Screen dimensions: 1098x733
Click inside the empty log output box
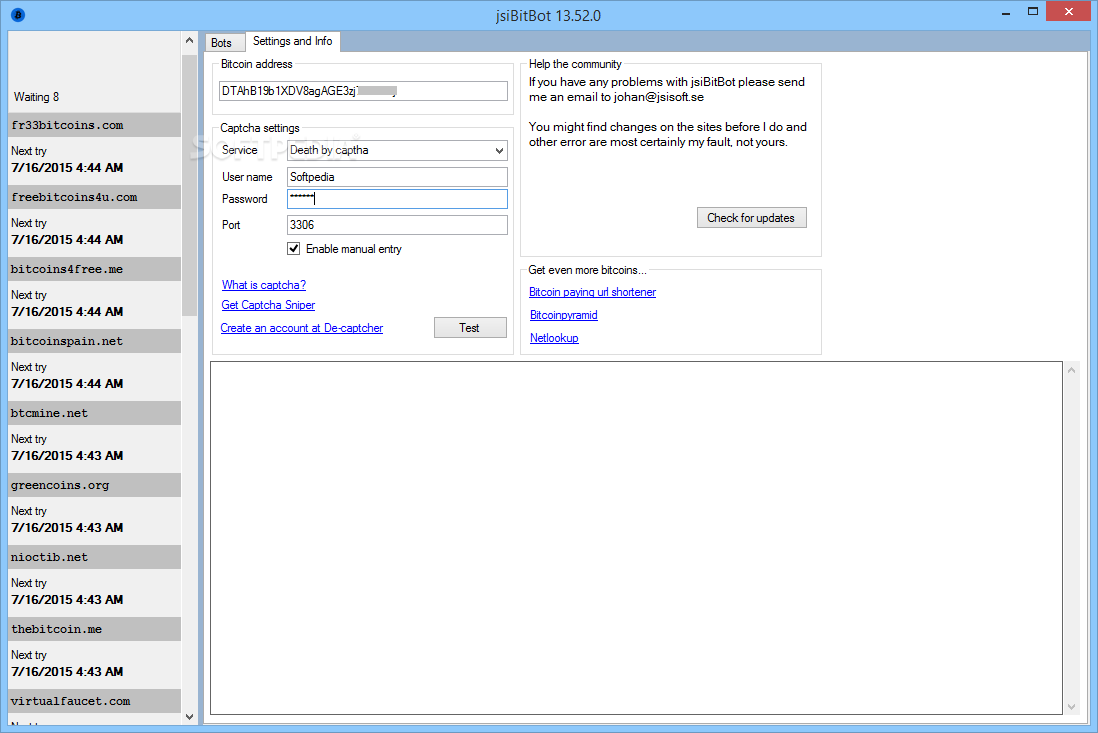coord(637,538)
